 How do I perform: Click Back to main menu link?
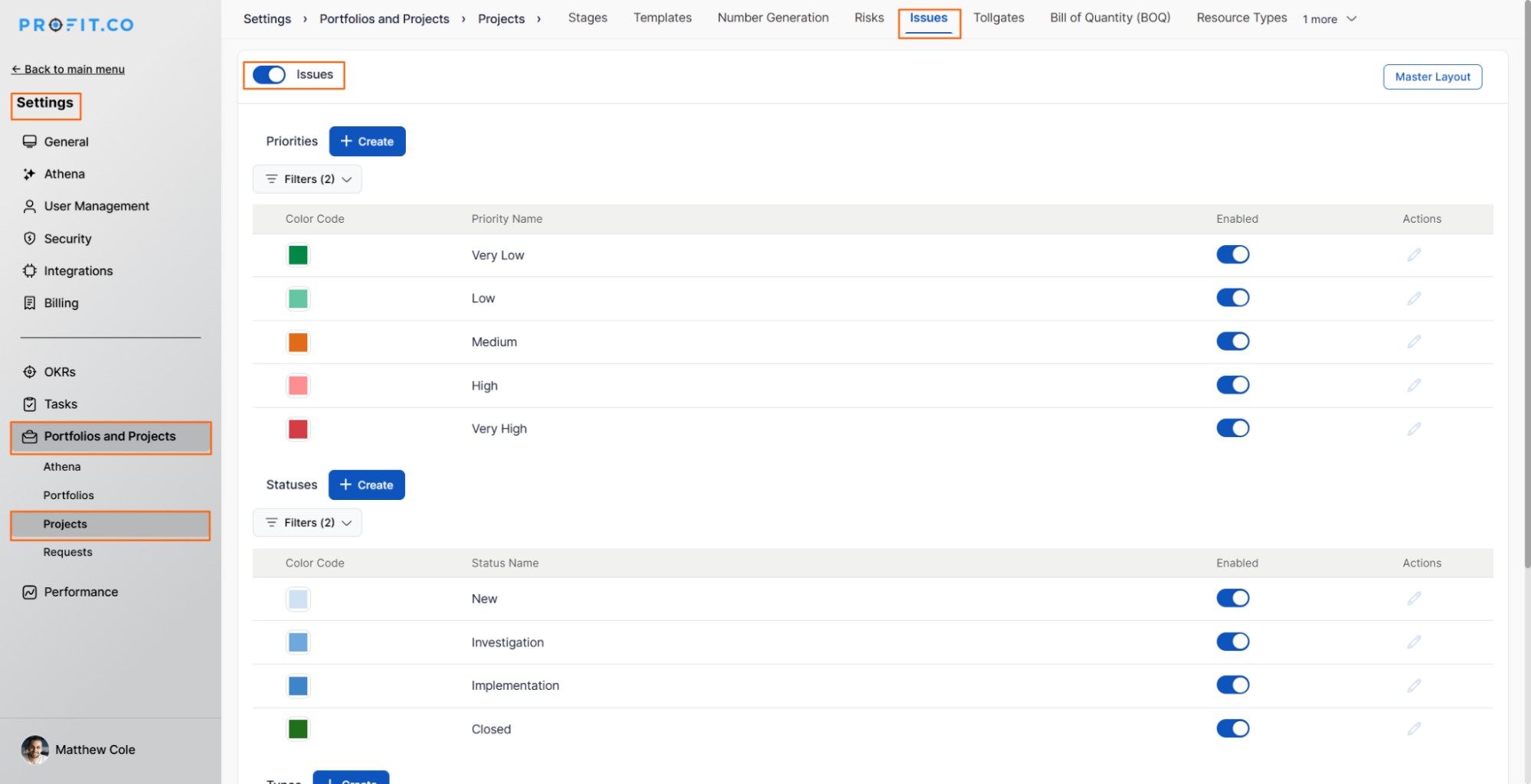click(x=68, y=69)
